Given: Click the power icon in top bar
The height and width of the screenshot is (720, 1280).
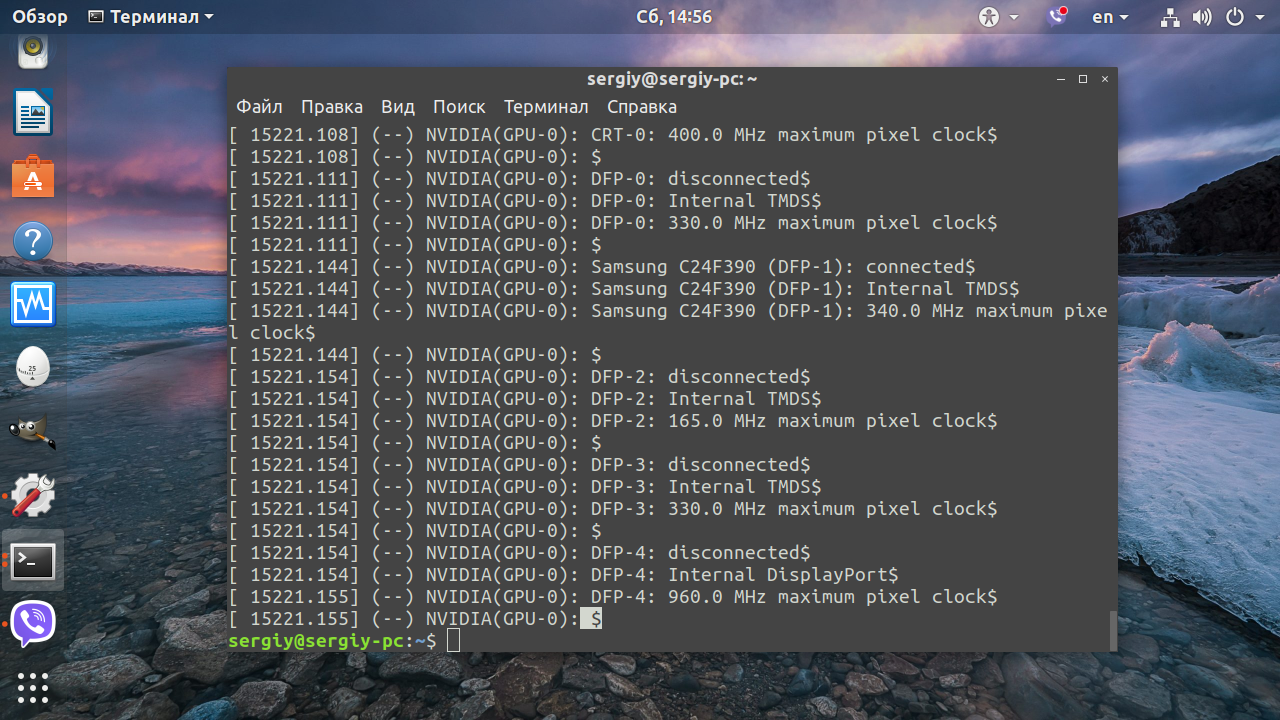Looking at the screenshot, I should 1235,17.
